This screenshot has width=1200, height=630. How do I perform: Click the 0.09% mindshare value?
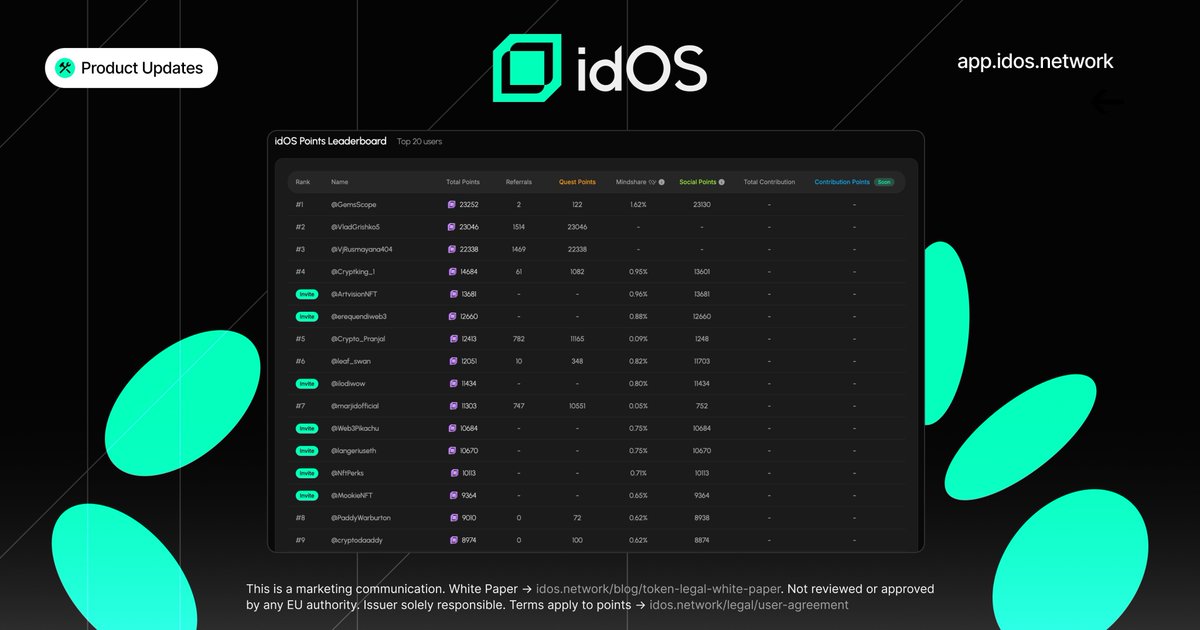click(638, 339)
